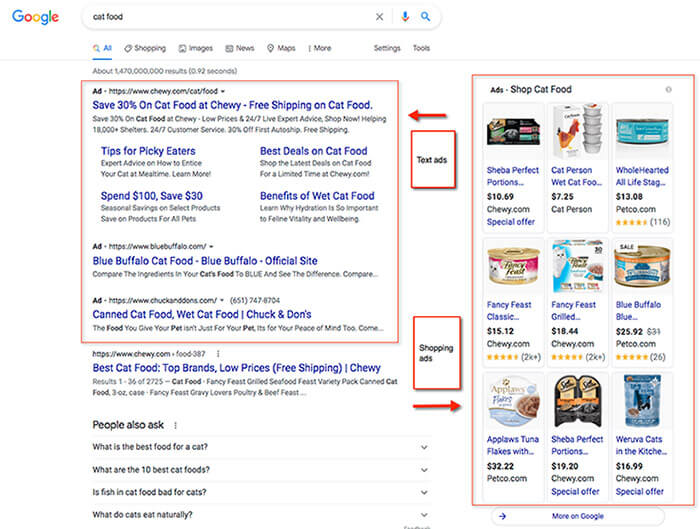This screenshot has height=529, width=700.
Task: Open Applaws Tuna Flakes product image
Action: pyautogui.click(x=513, y=401)
